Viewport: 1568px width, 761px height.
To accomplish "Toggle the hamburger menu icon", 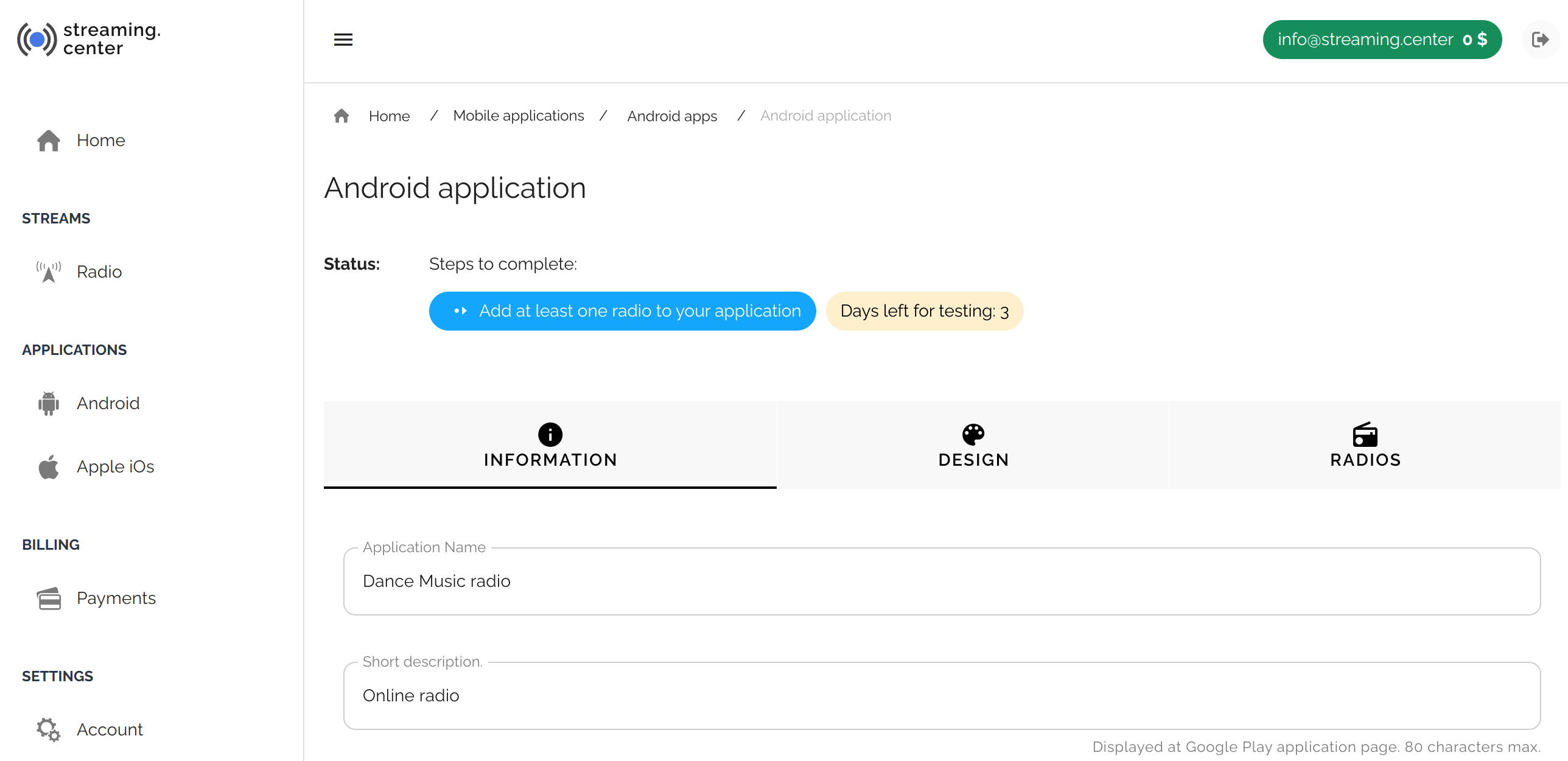I will [x=343, y=40].
